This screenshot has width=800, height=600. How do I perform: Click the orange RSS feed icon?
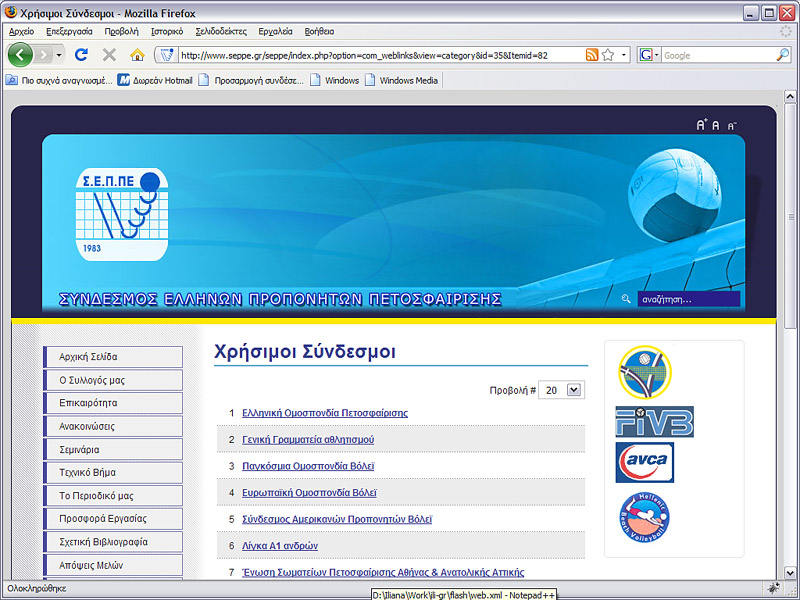coord(592,55)
